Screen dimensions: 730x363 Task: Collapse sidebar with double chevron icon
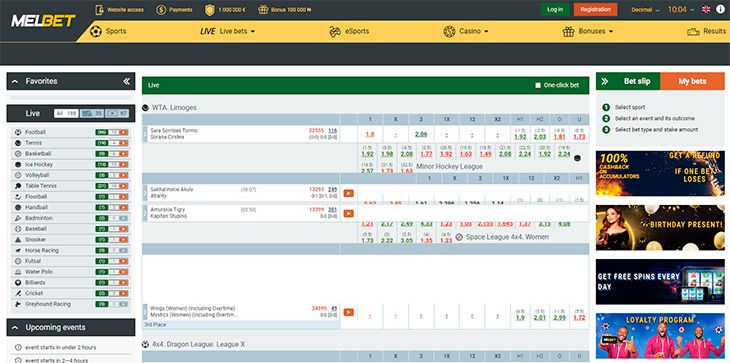[127, 81]
